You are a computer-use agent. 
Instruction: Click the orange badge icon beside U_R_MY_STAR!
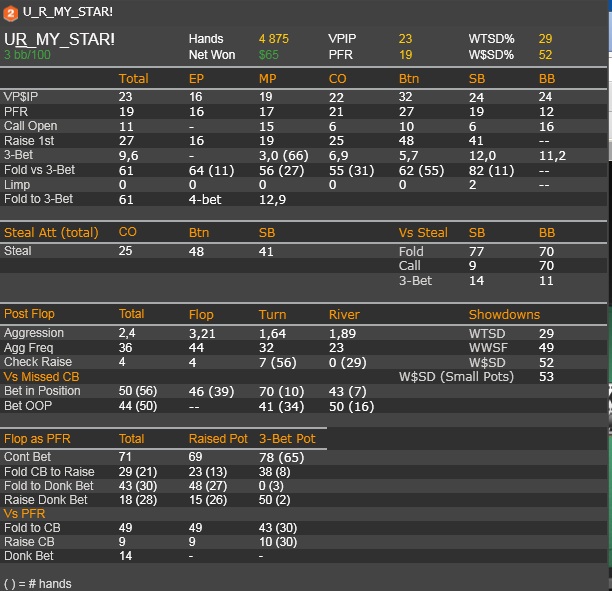click(11, 13)
